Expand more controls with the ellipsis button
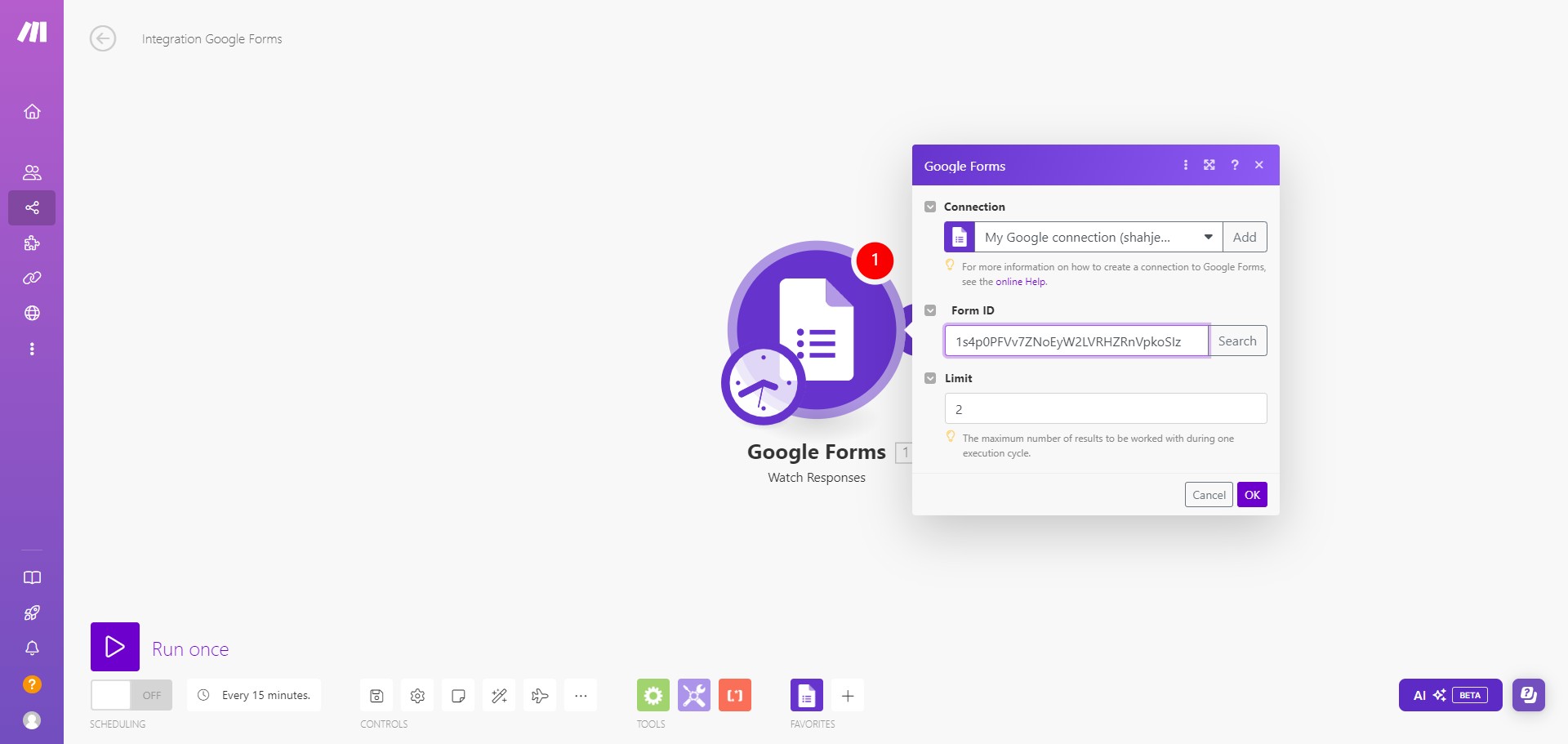This screenshot has width=1568, height=744. coord(581,695)
